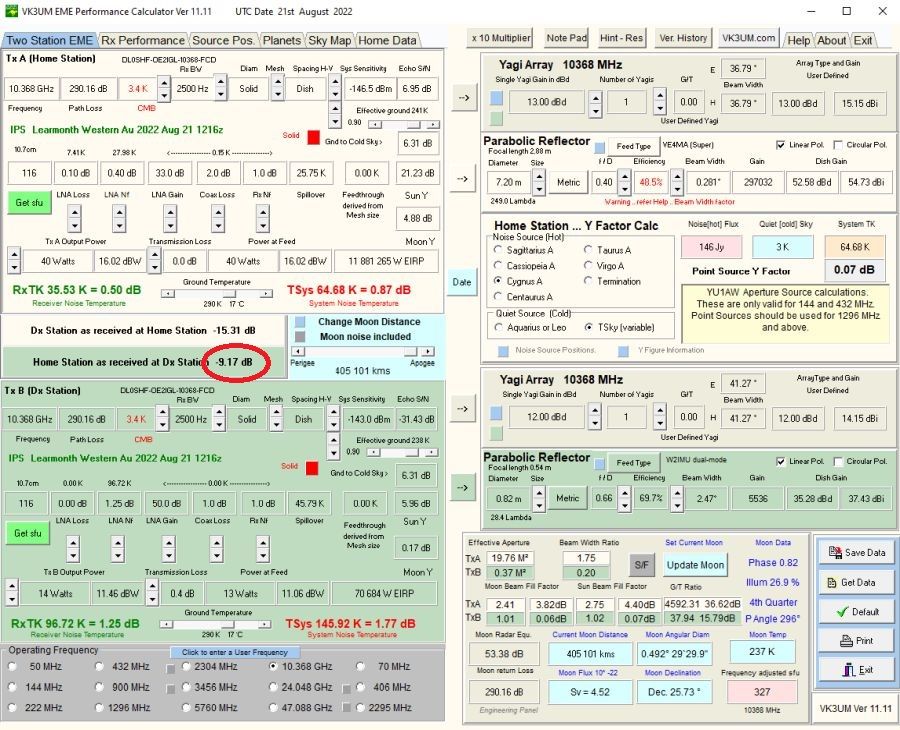Screen dimensions: 900x730
Task: Click blue square in home Yagi Array panel
Action: (x=496, y=98)
